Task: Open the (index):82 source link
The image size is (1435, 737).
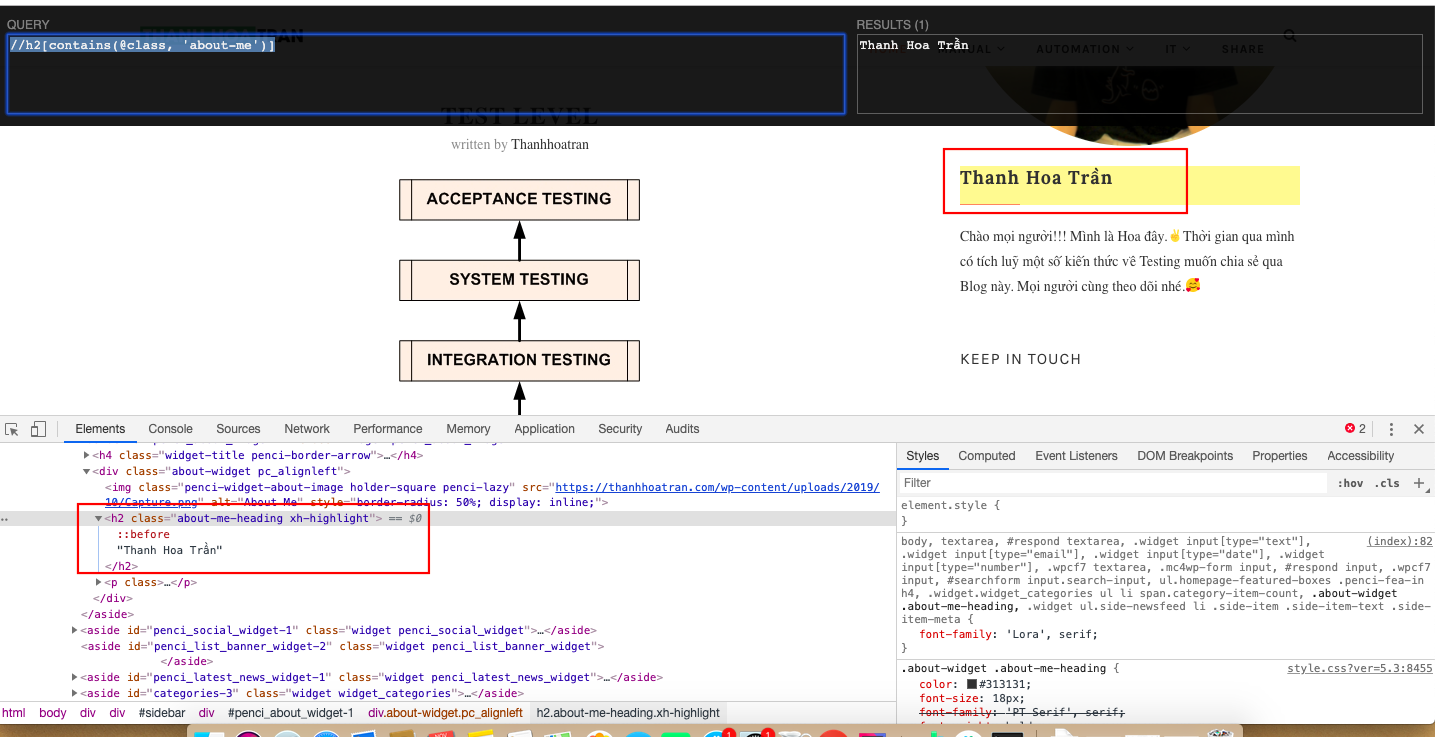Action: pos(1400,541)
